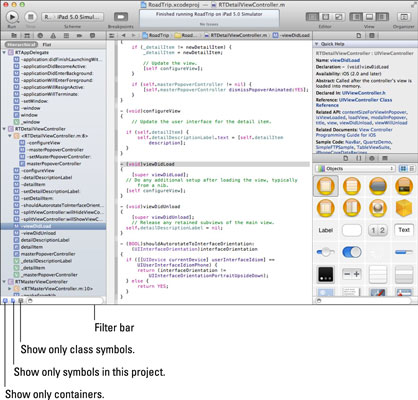The width and height of the screenshot is (418, 400).
Task: Select the Slider object in the library
Action: (x=326, y=252)
